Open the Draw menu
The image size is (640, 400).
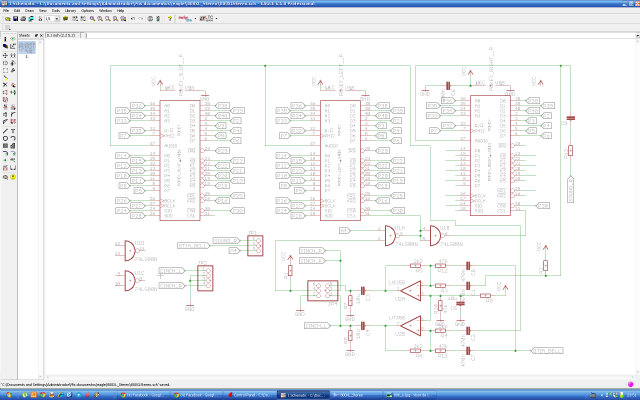pyautogui.click(x=29, y=11)
